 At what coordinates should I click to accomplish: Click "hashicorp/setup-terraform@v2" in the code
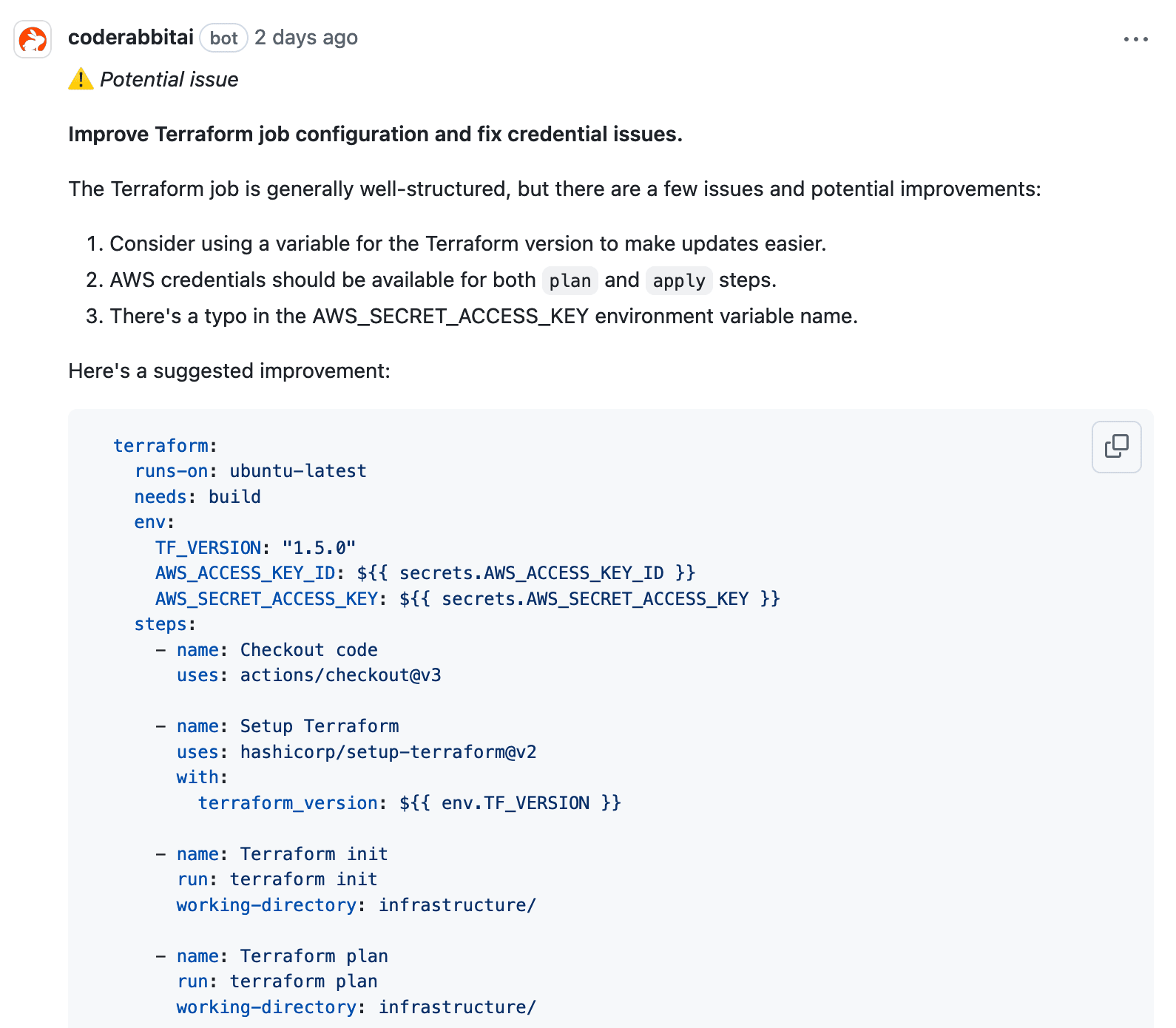(x=388, y=752)
